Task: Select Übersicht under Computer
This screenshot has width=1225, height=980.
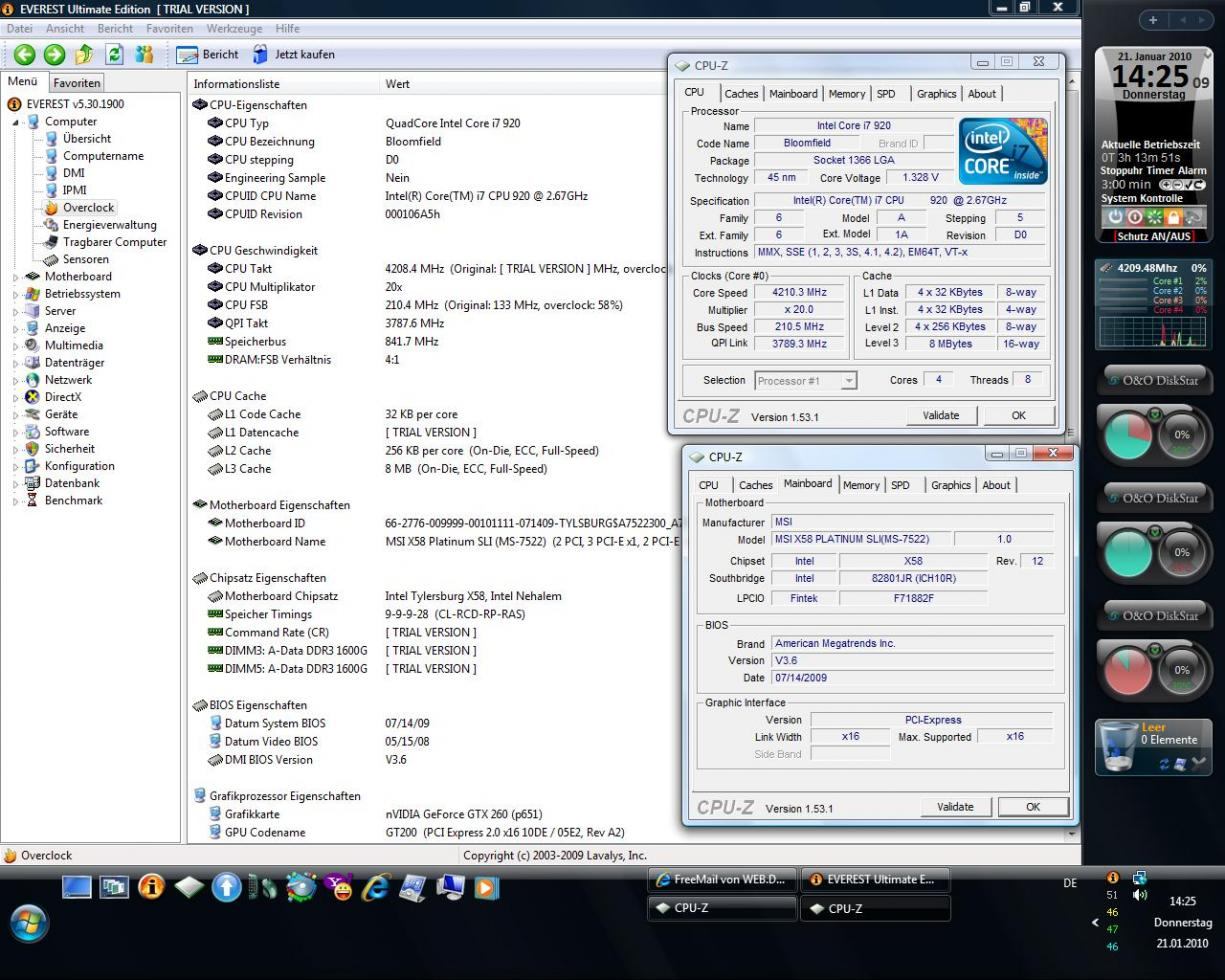Action: [78, 139]
